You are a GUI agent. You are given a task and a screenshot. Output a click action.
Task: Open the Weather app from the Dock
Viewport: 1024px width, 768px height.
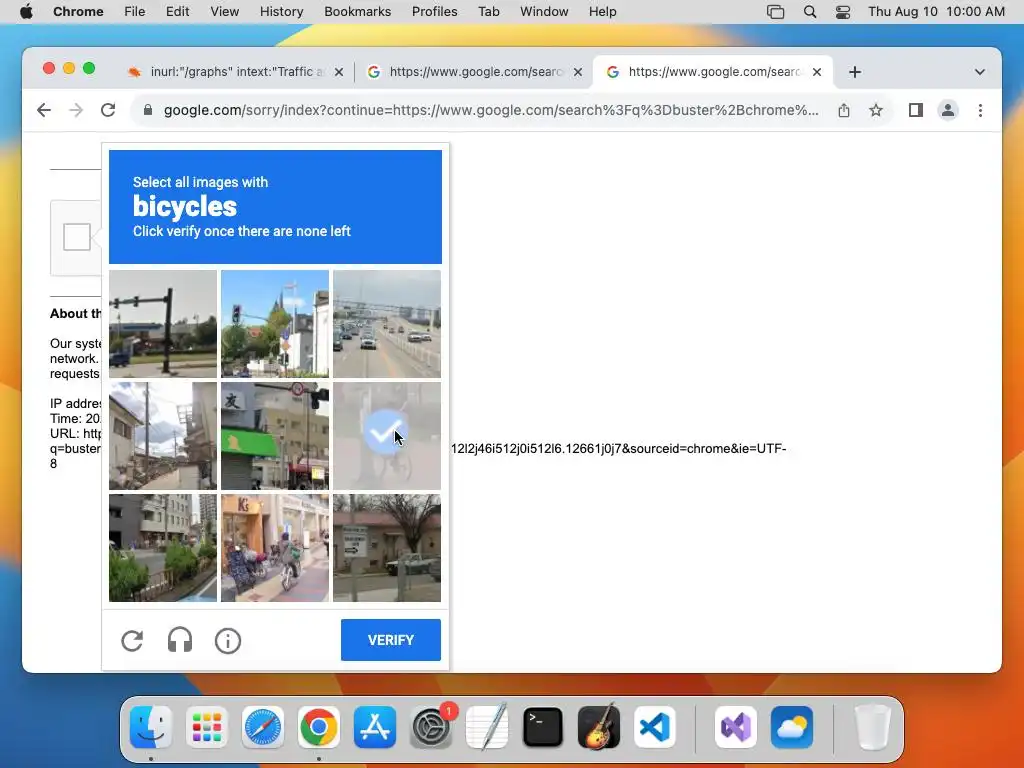click(792, 727)
